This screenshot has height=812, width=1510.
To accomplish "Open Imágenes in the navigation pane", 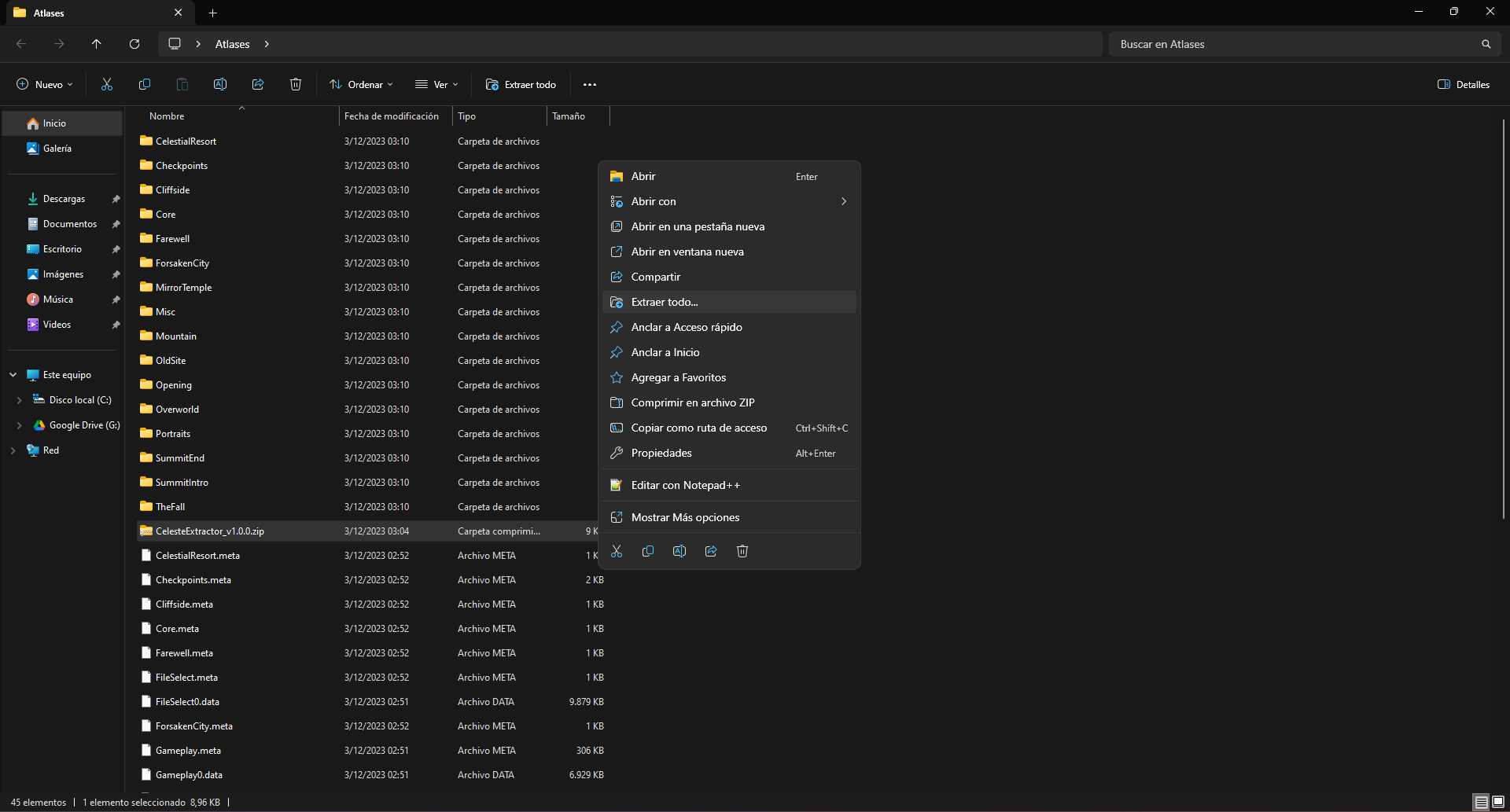I will point(62,274).
